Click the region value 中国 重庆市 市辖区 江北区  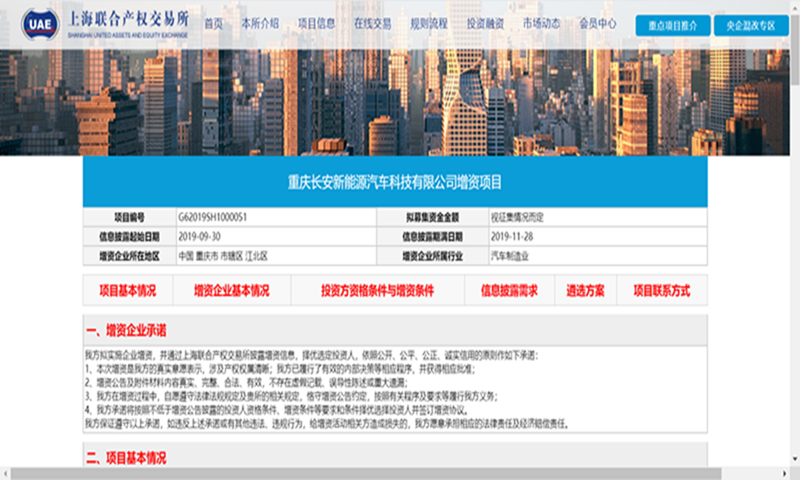tap(223, 256)
